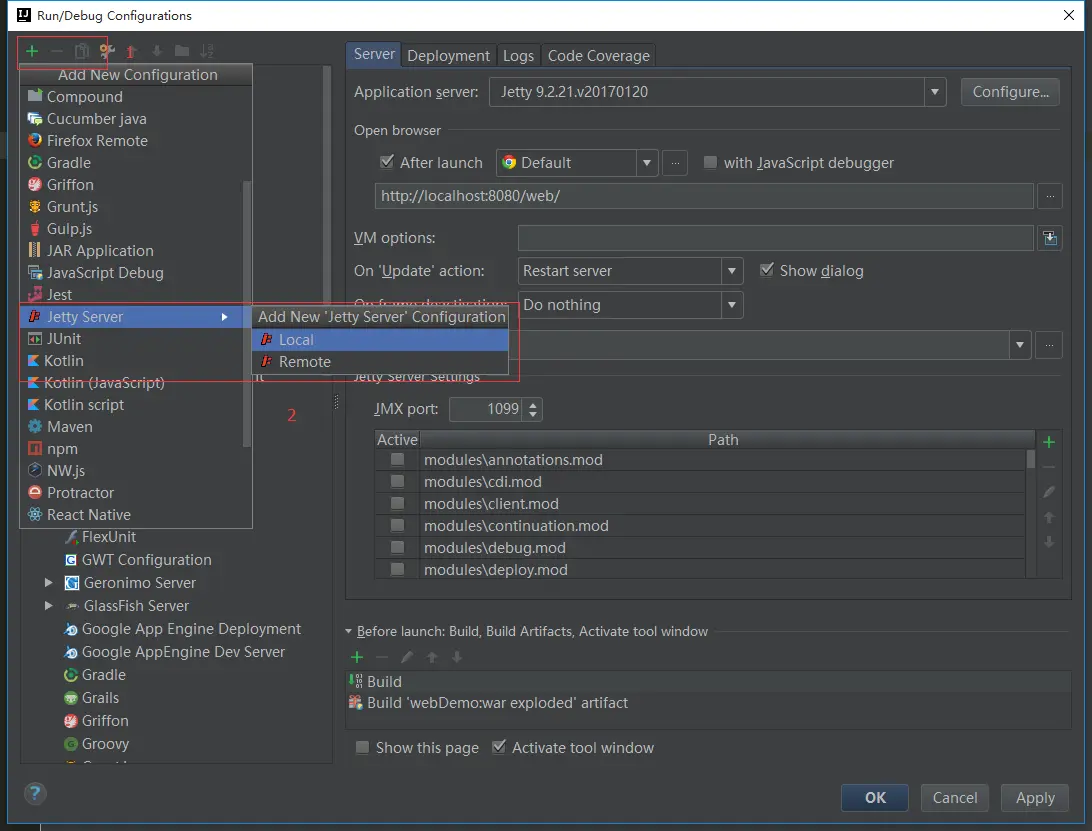Click the localhost URL input field

tap(704, 196)
